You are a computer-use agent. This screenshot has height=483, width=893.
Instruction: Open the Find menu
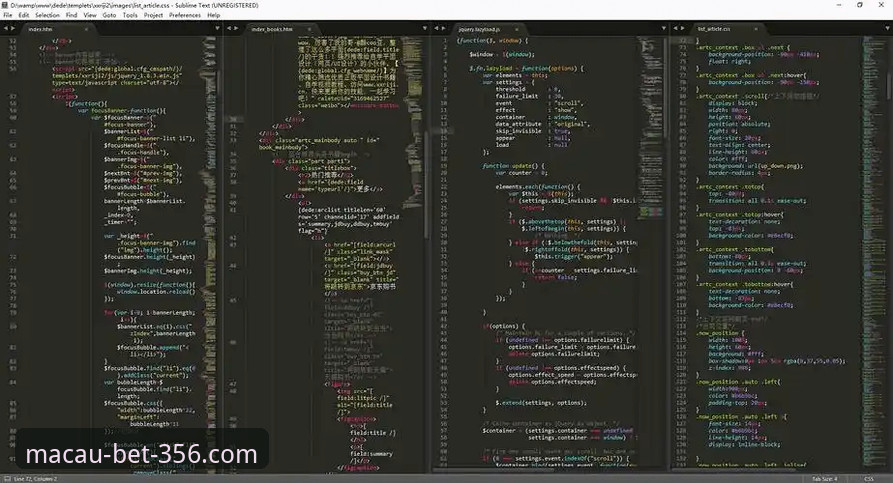click(71, 15)
